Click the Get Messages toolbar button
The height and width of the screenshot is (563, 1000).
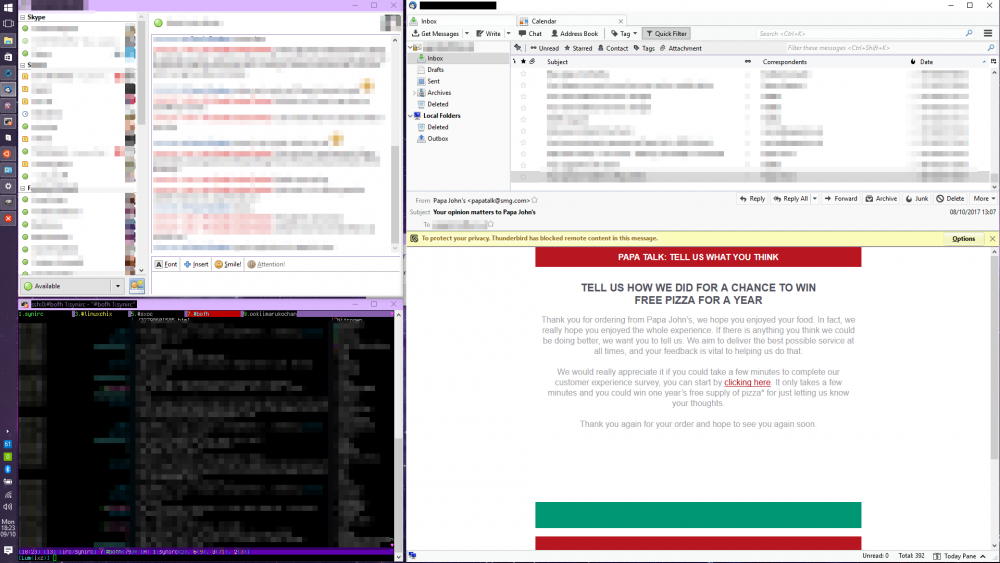tap(435, 34)
